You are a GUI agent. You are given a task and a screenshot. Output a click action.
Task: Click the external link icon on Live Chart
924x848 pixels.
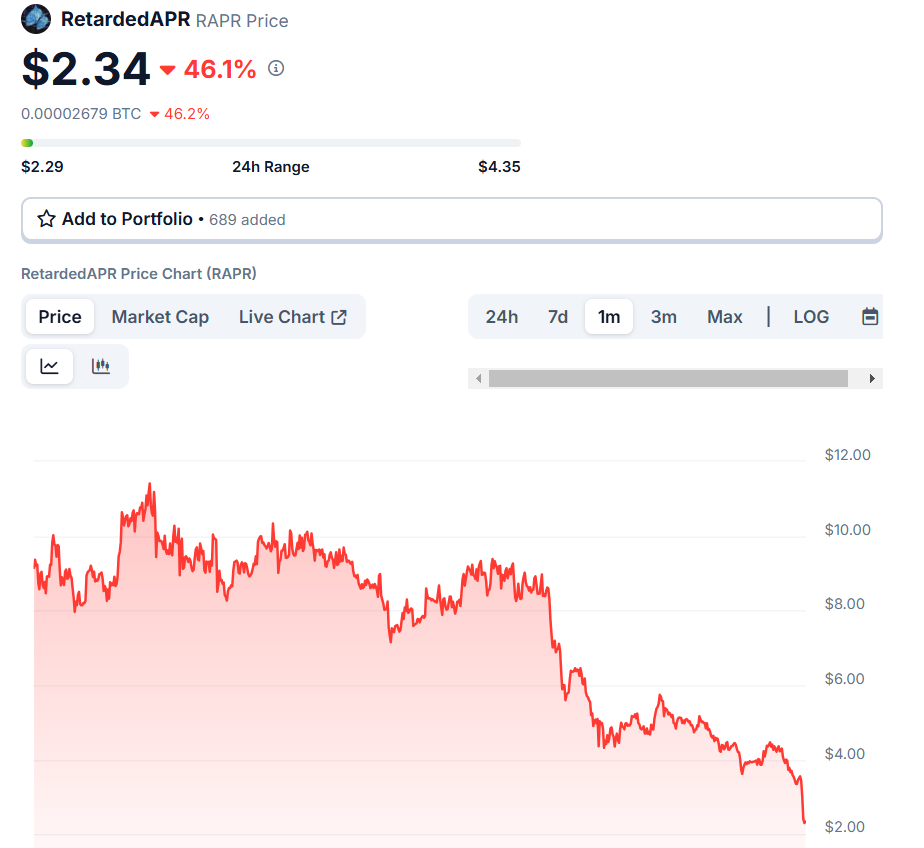[x=339, y=317]
